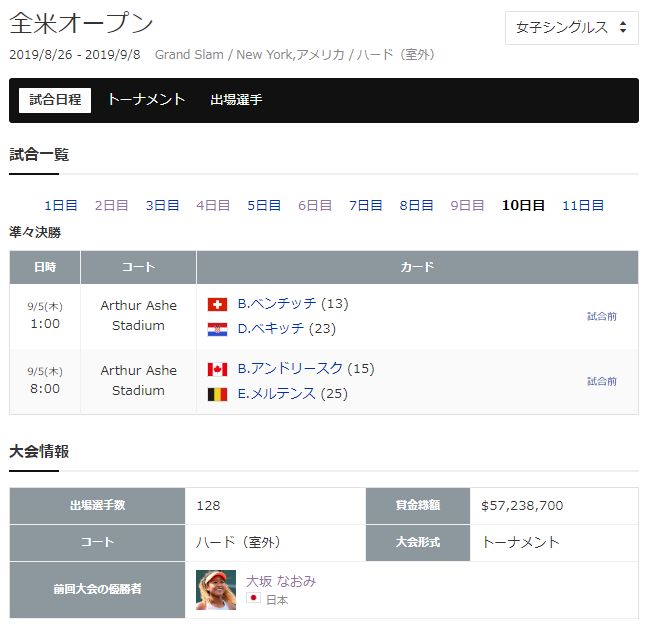Click the コート label cell in the 大会情報 table

coord(97,542)
